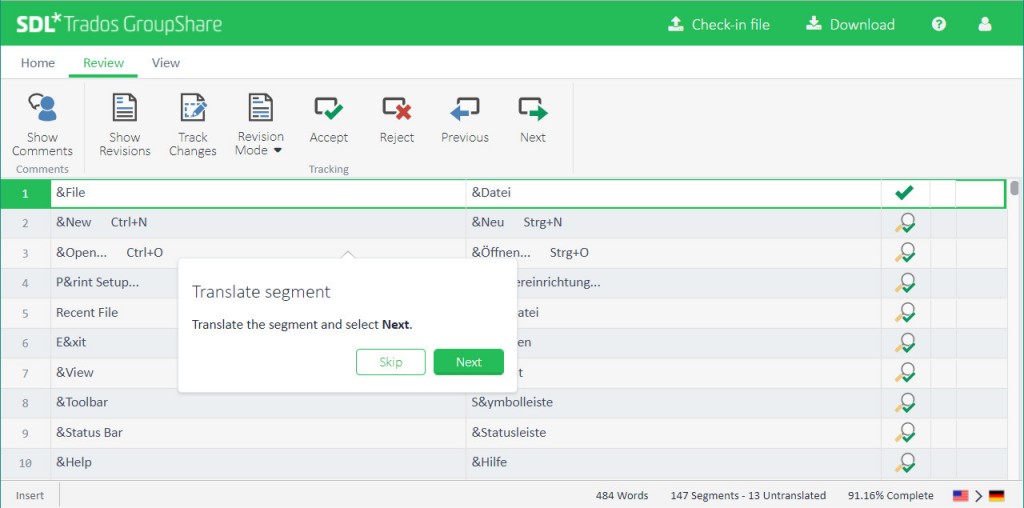Expand the Revision Mode dropdown
The width and height of the screenshot is (1024, 508).
(260, 125)
